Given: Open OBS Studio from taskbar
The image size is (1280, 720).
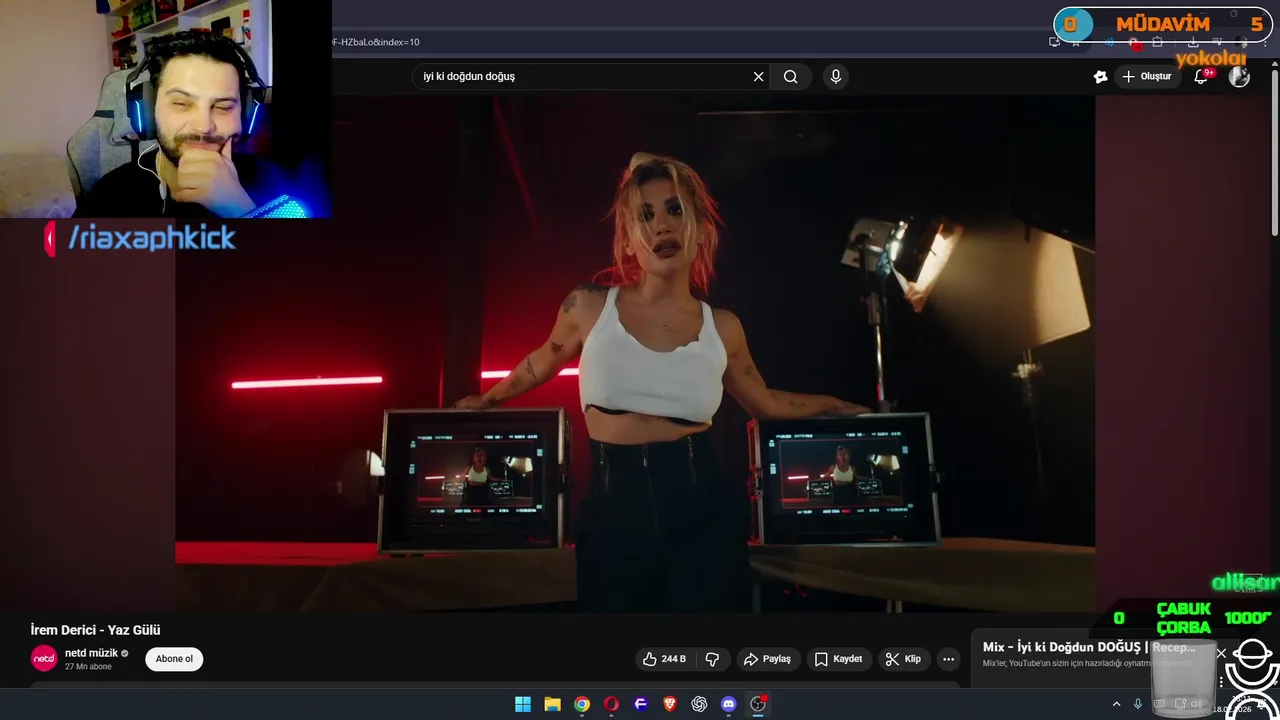Looking at the screenshot, I should point(758,704).
